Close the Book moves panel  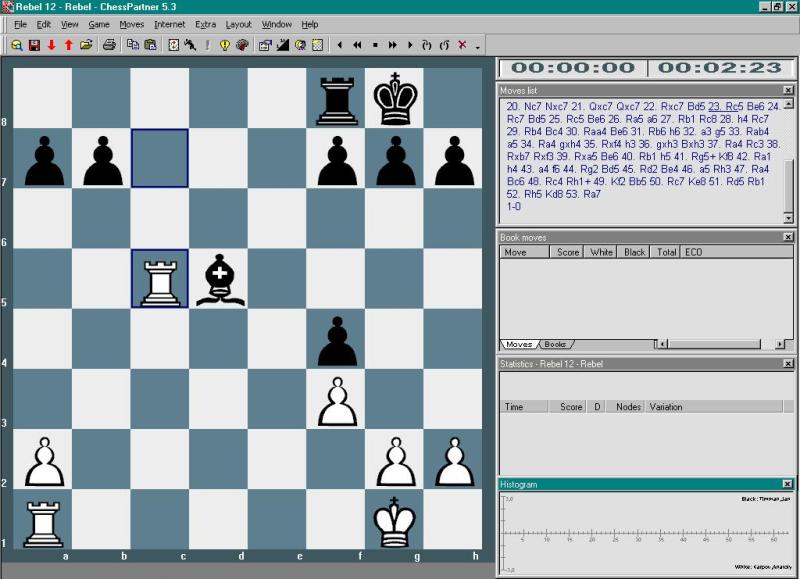(x=787, y=237)
